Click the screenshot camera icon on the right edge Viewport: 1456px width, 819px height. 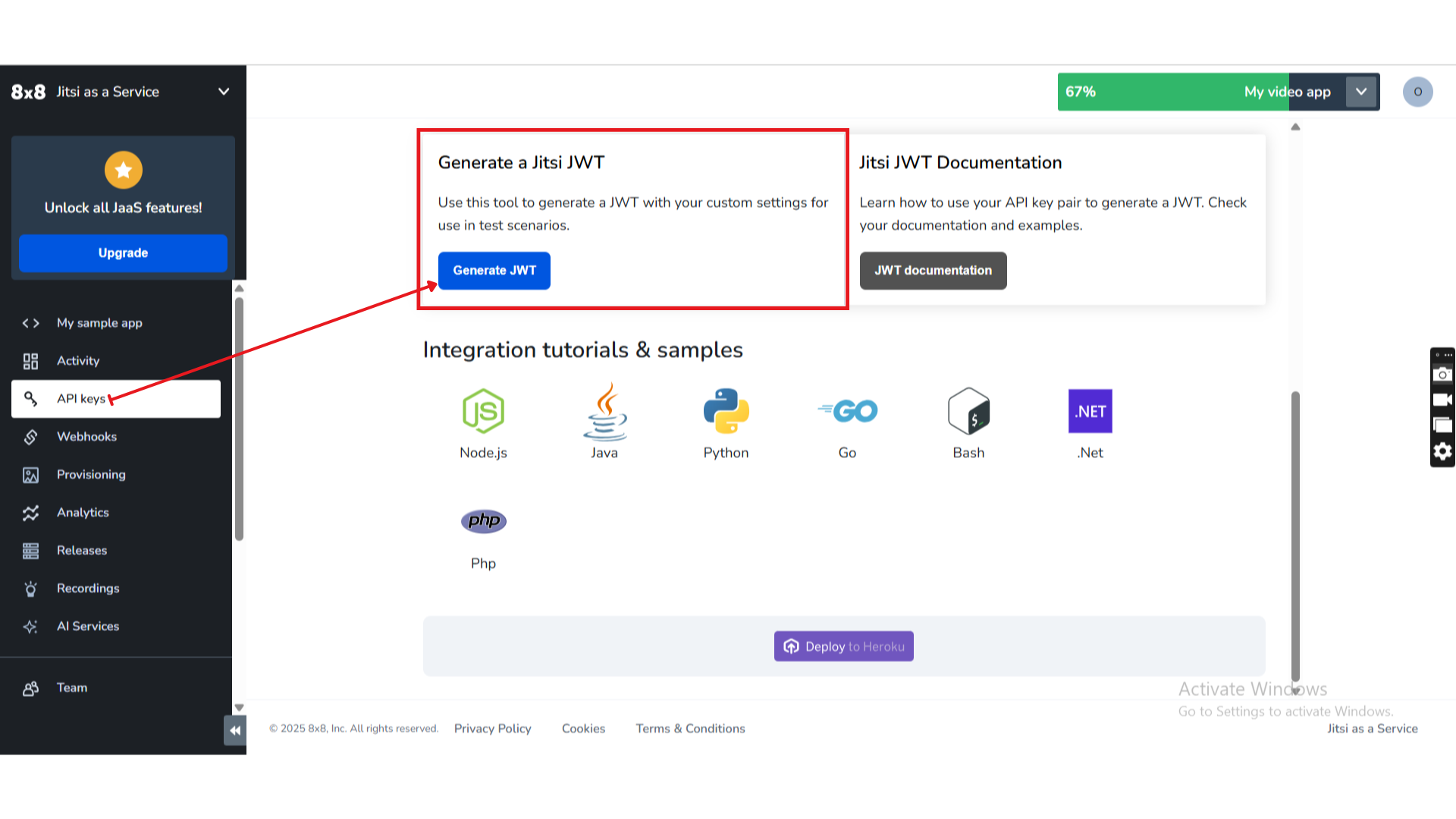[1442, 375]
